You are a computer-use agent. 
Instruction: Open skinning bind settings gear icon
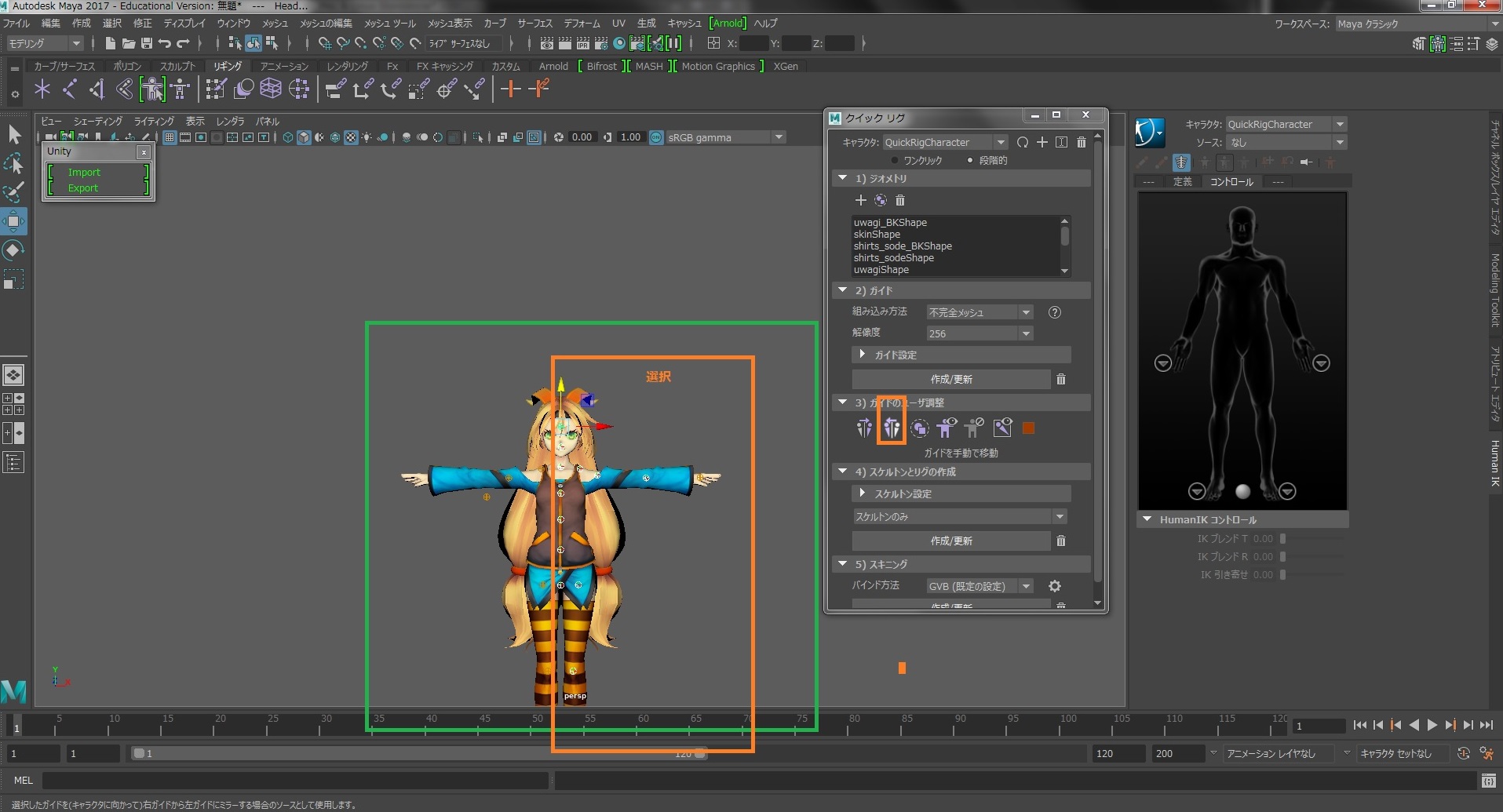pyautogui.click(x=1055, y=586)
